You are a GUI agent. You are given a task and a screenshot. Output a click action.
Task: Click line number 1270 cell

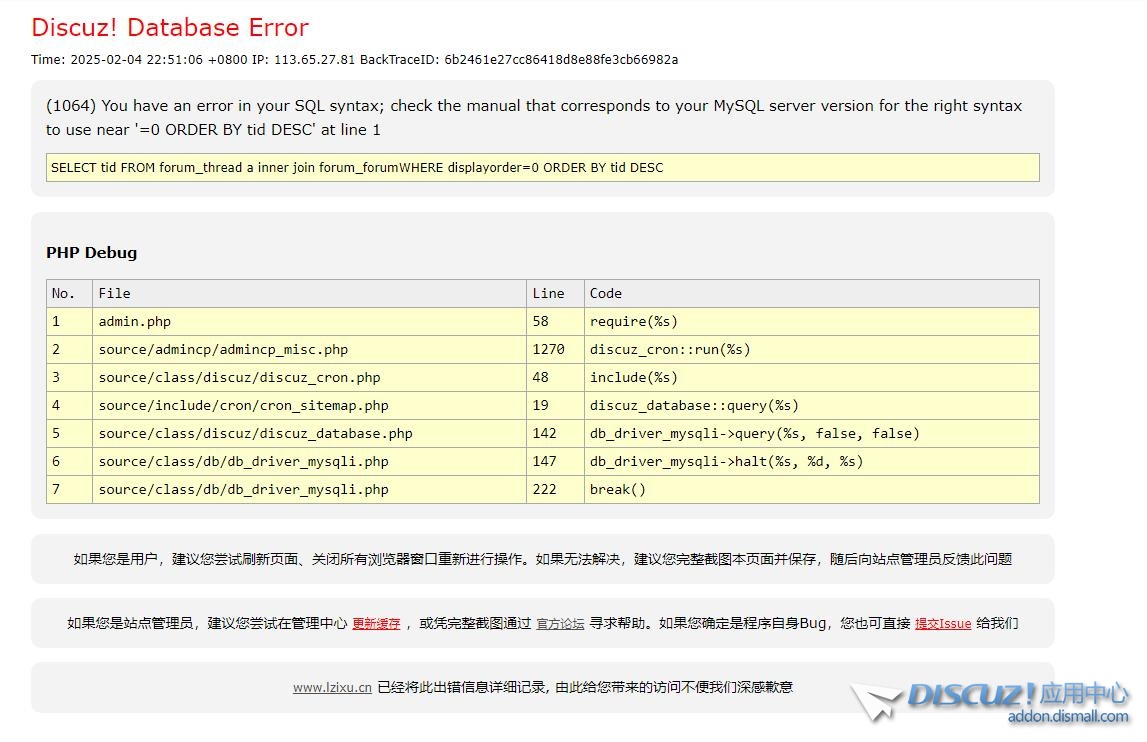point(555,349)
